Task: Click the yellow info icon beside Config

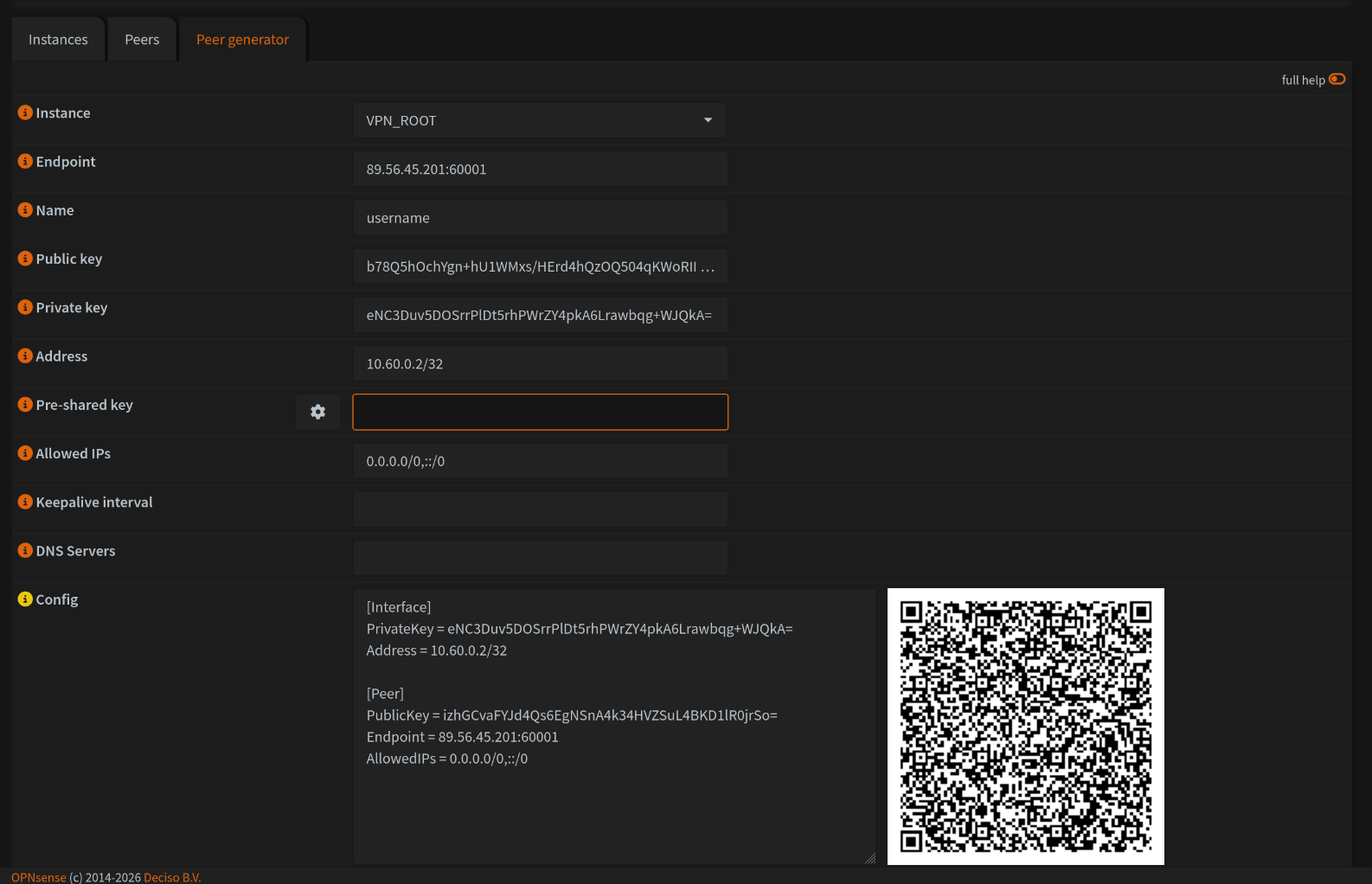Action: coord(25,599)
